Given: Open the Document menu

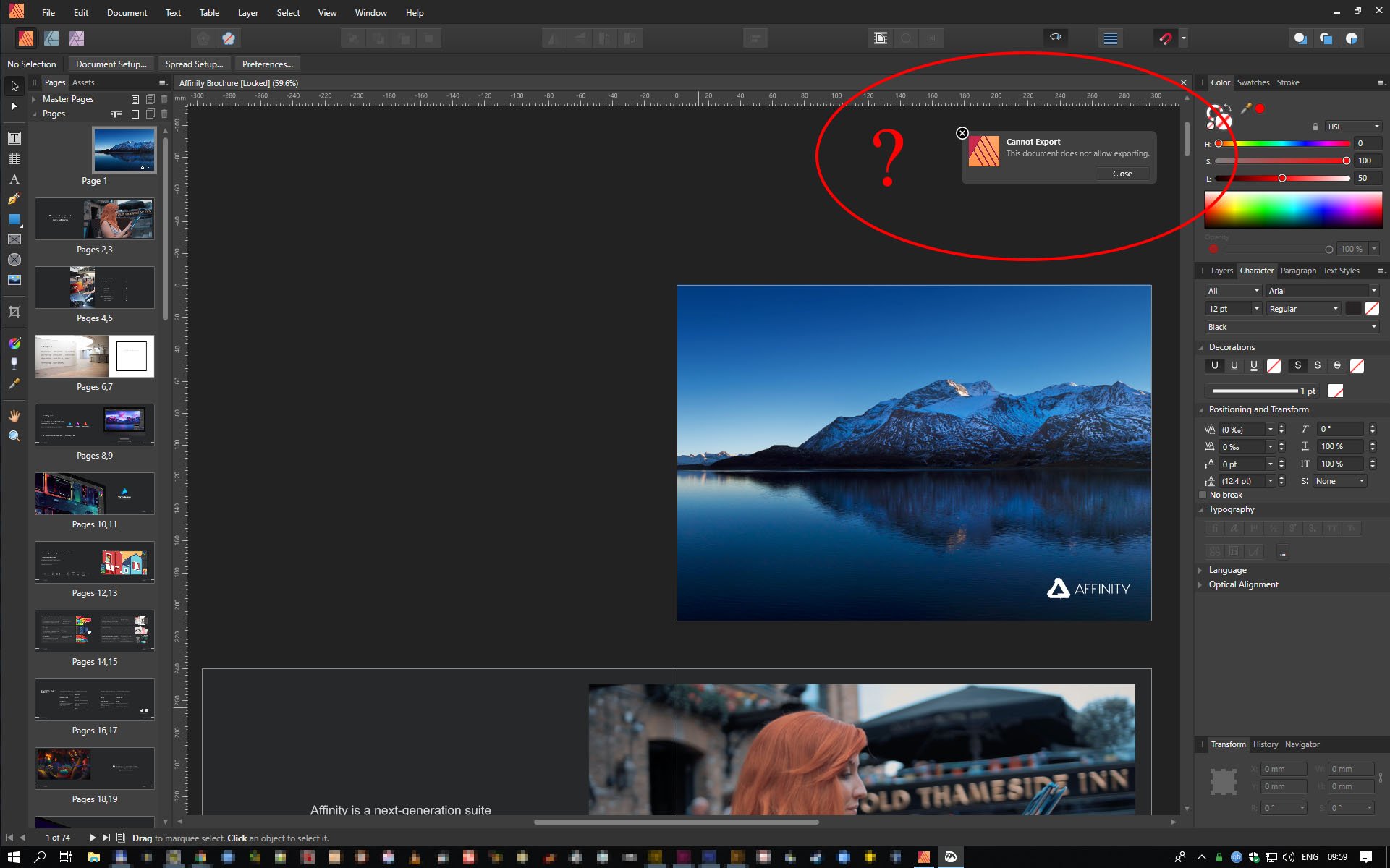Looking at the screenshot, I should pos(127,12).
